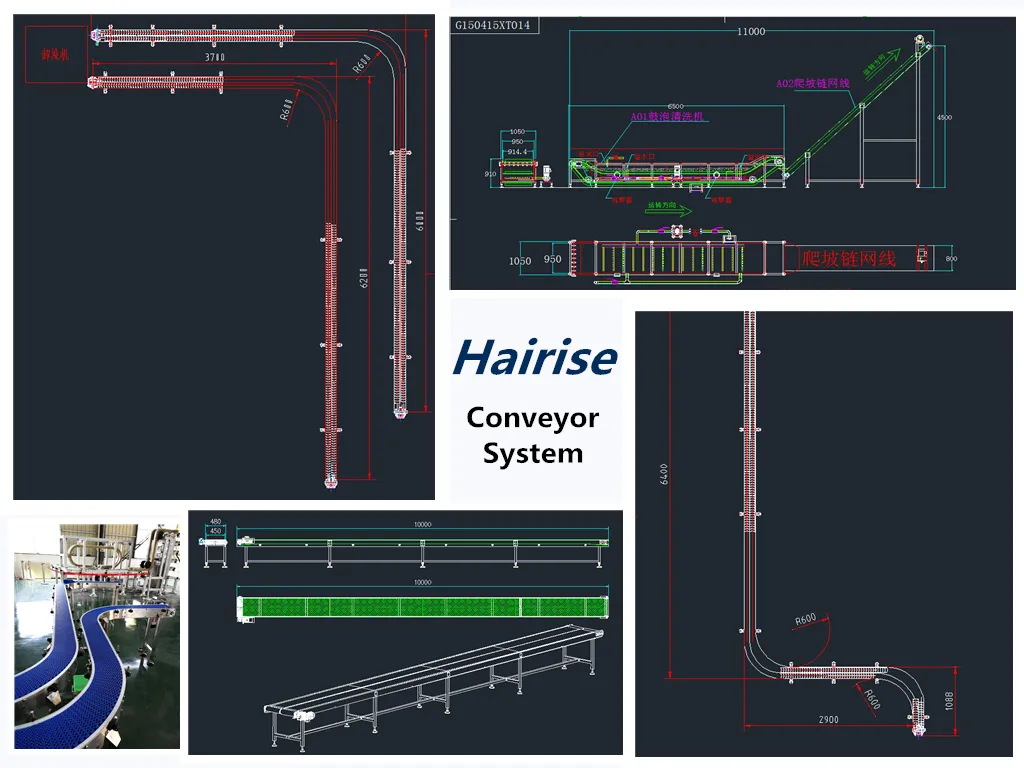This screenshot has width=1024, height=768.
Task: Click the 4500 height dimension
Action: tap(945, 117)
